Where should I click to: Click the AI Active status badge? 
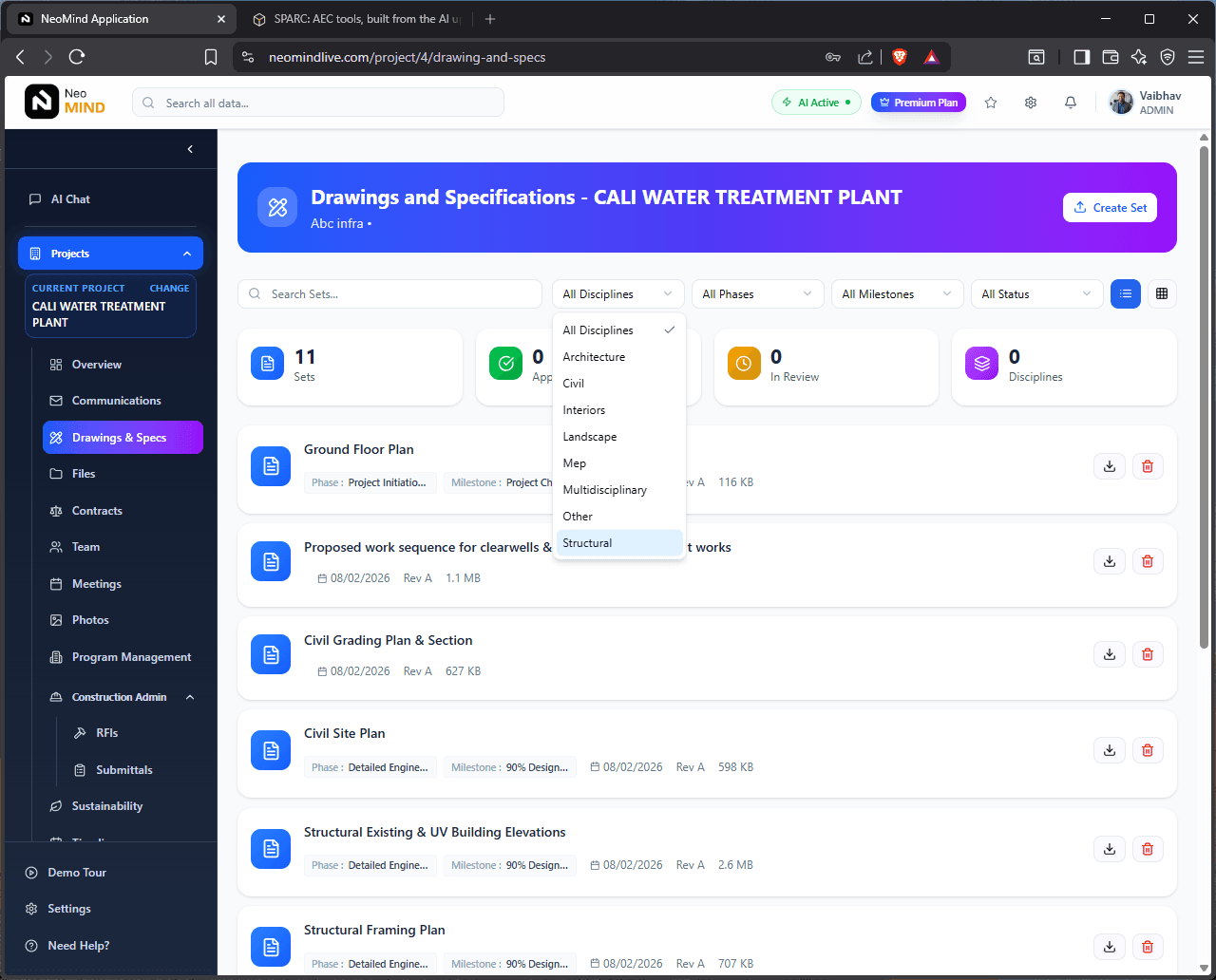816,103
